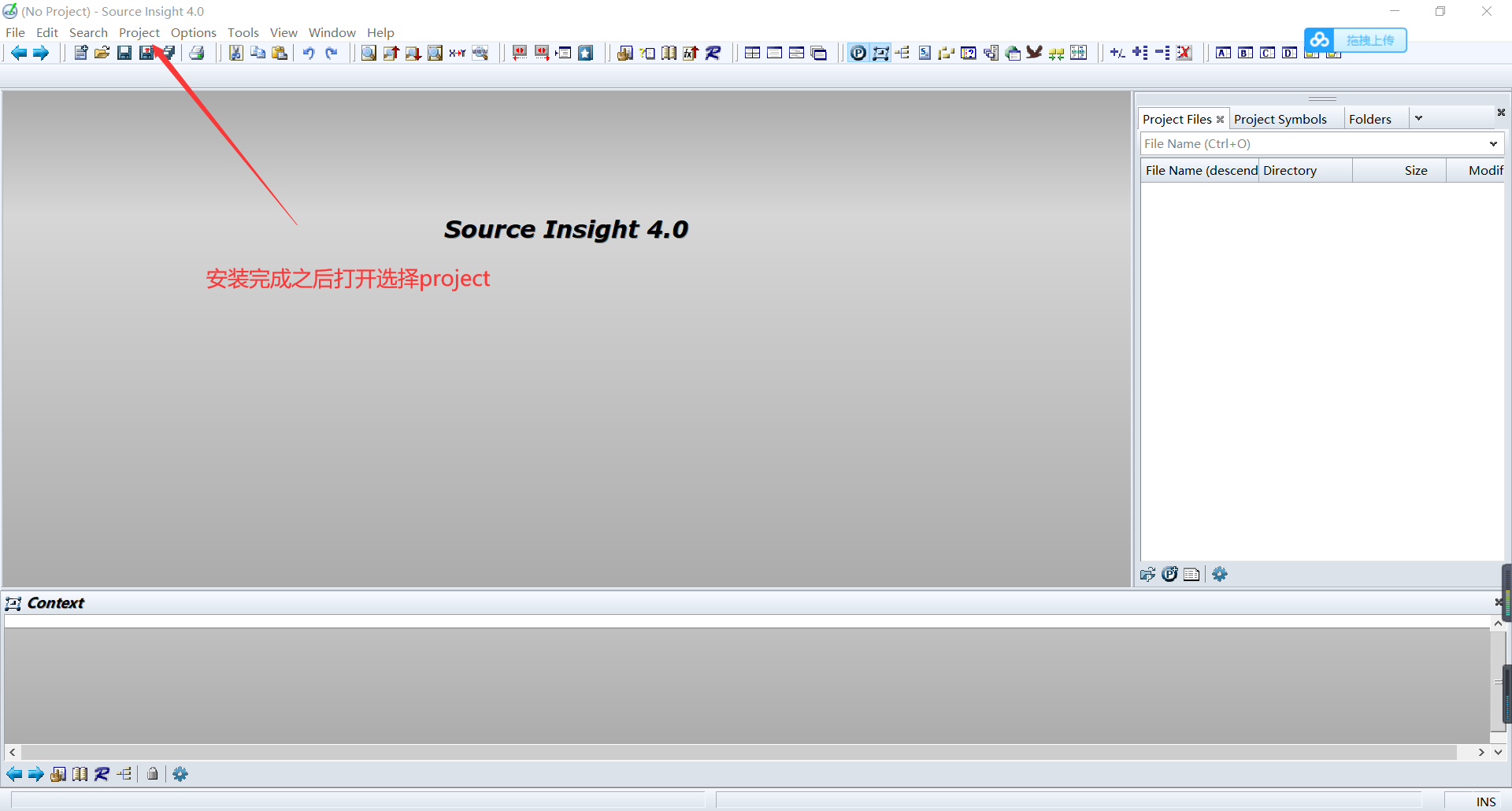
Task: Open the Help menu
Action: (380, 32)
